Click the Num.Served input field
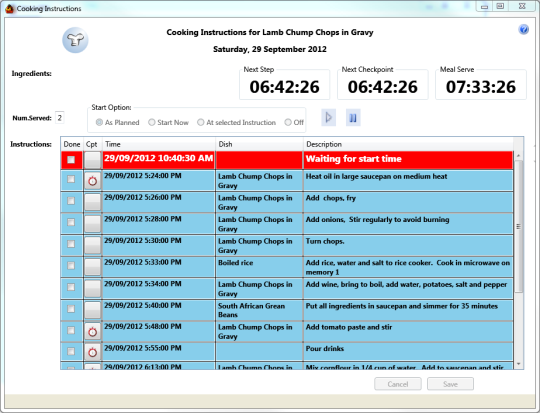The image size is (540, 413). [x=60, y=118]
